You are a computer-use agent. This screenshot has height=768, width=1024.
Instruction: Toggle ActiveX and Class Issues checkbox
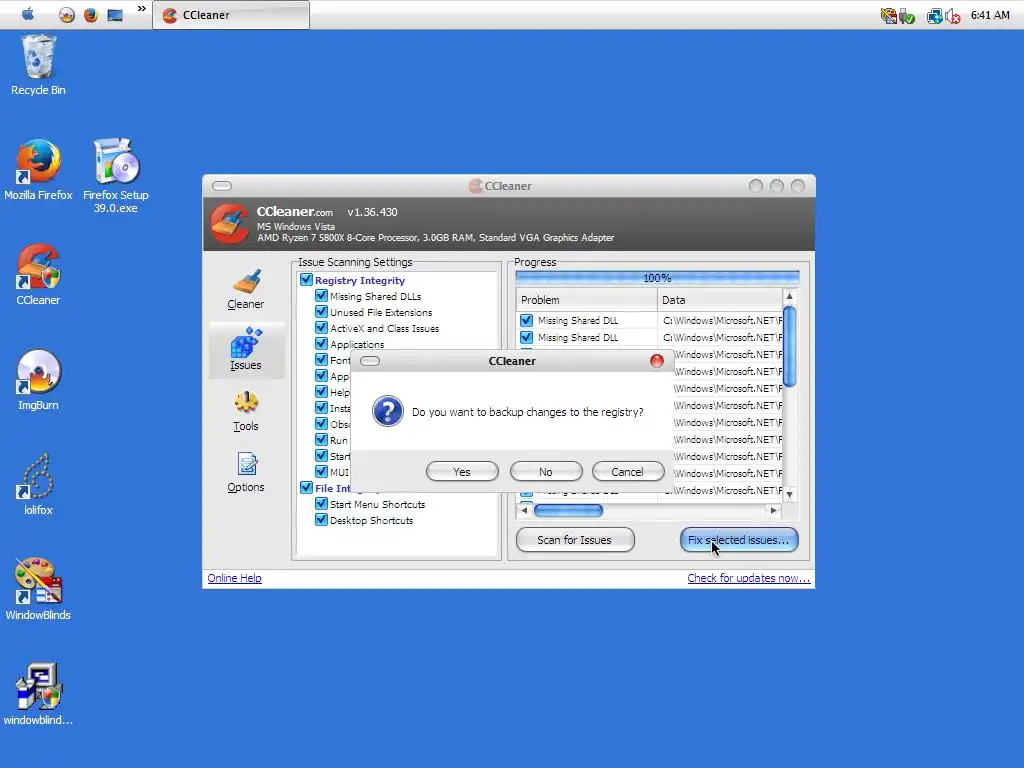pyautogui.click(x=321, y=328)
